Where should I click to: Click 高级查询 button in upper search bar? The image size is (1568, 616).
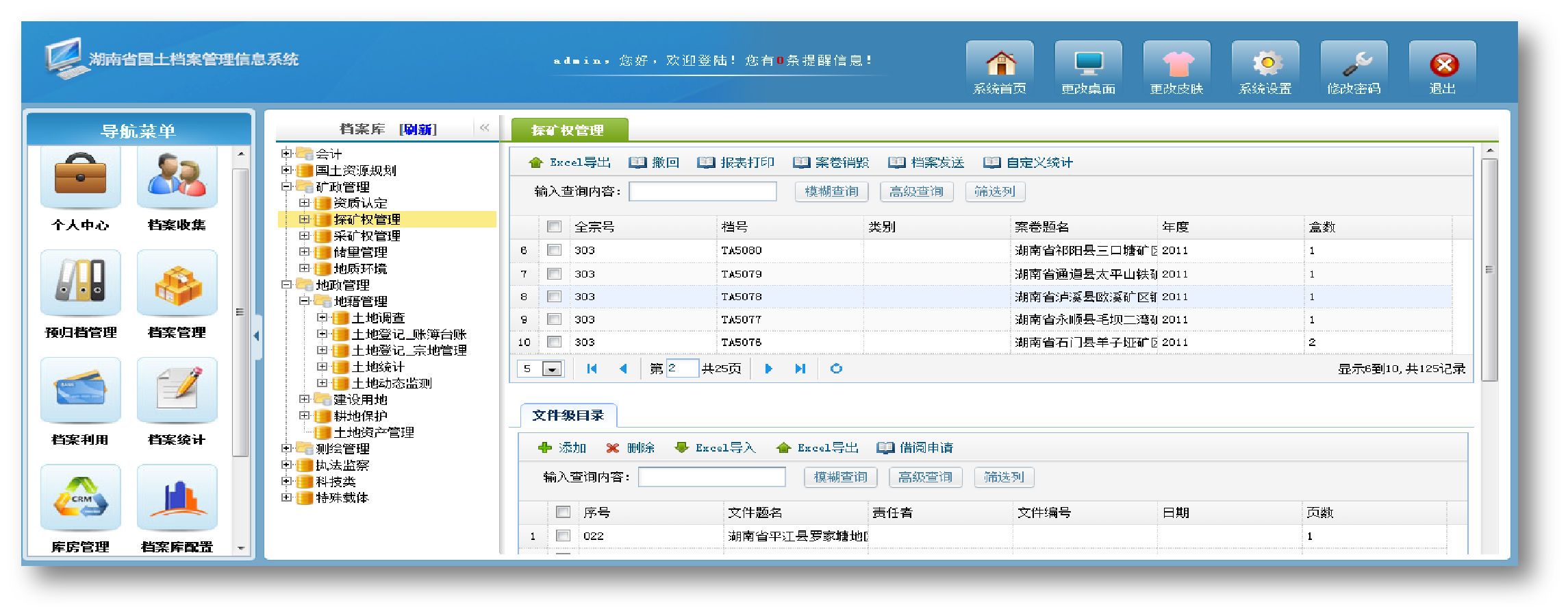[x=916, y=191]
